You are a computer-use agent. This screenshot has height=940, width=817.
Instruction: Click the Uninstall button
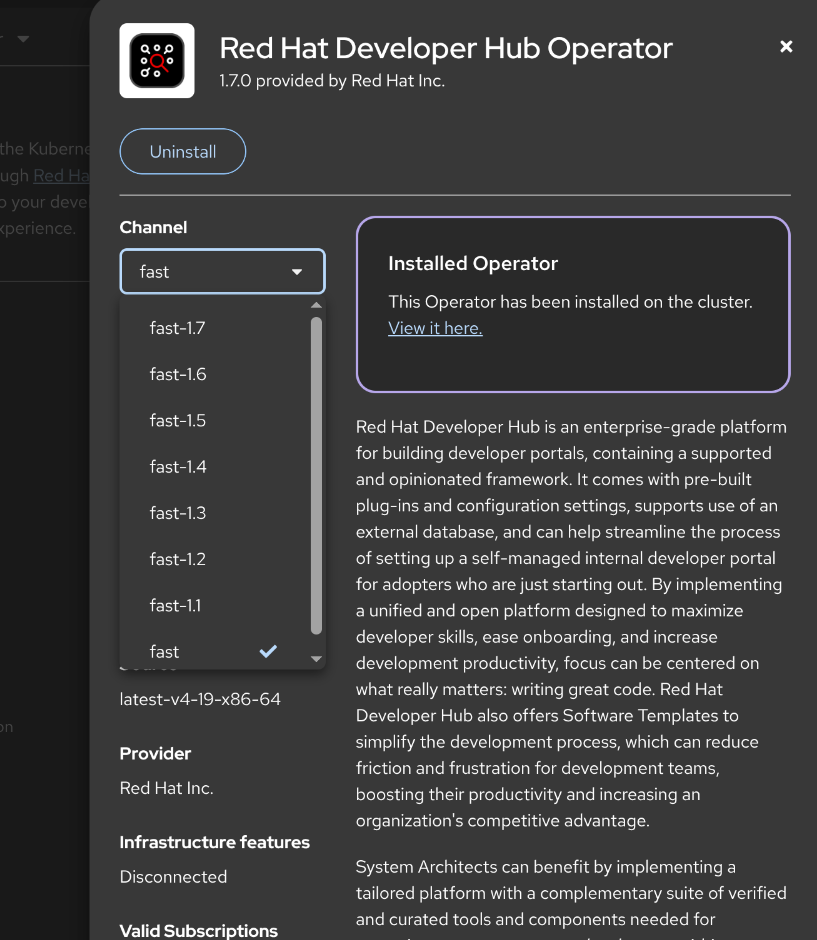(x=183, y=152)
